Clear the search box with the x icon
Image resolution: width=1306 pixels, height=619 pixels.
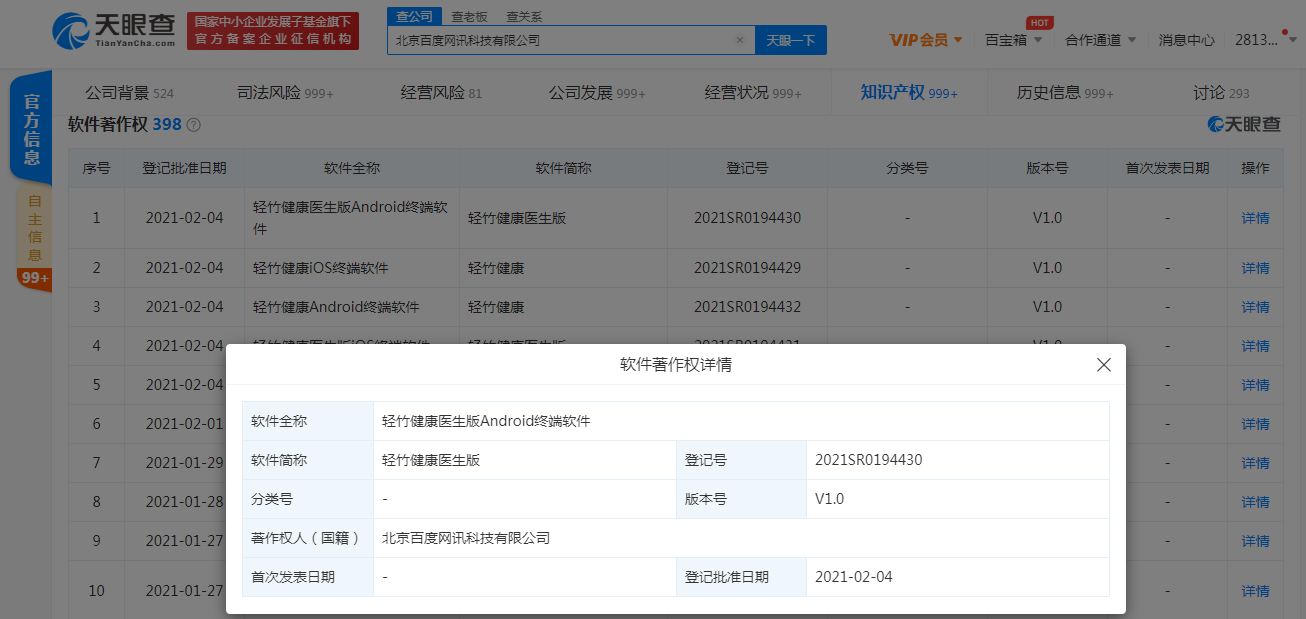pyautogui.click(x=740, y=40)
